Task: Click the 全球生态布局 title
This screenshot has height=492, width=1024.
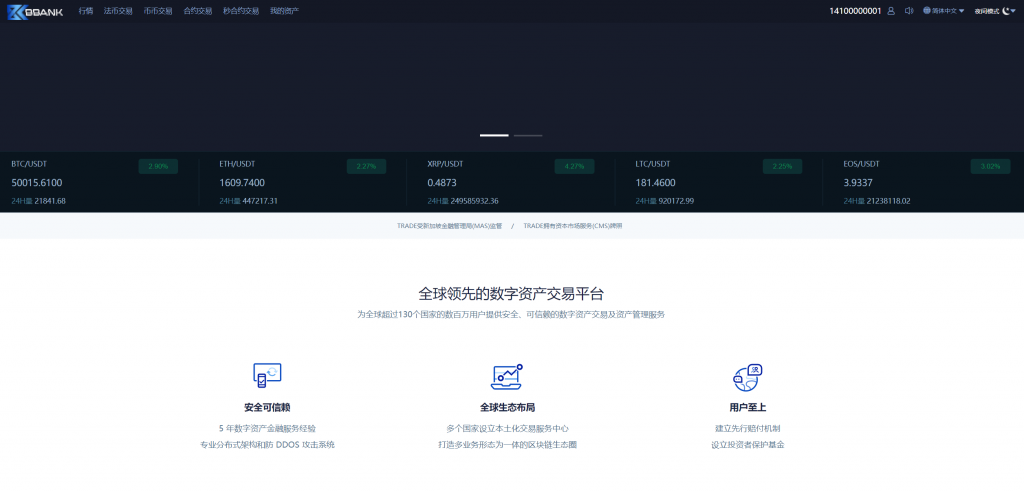Action: 507,408
